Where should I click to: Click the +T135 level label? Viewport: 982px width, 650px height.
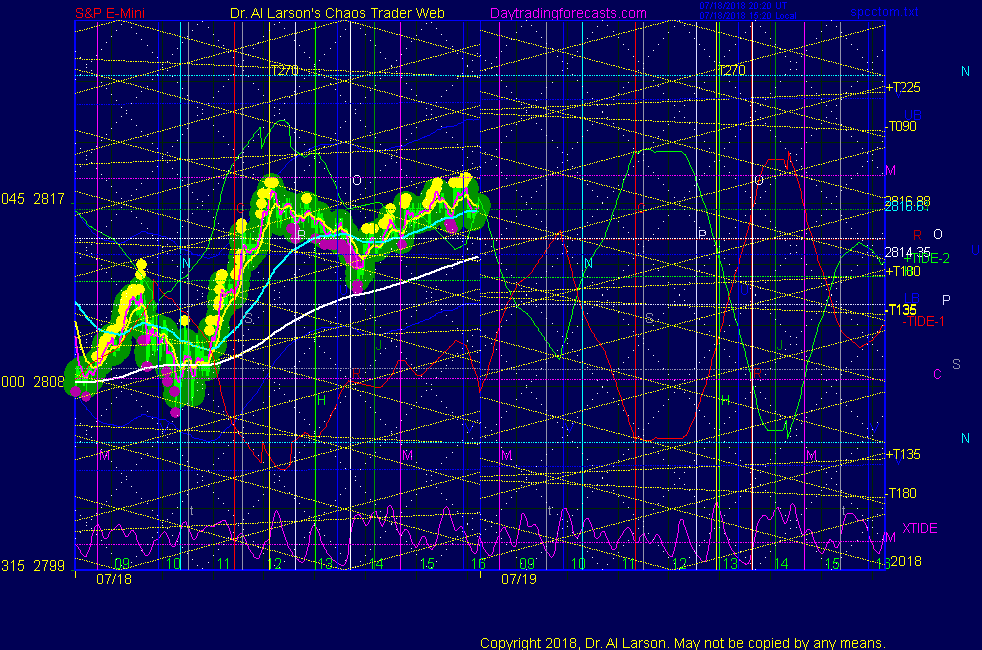click(x=903, y=454)
